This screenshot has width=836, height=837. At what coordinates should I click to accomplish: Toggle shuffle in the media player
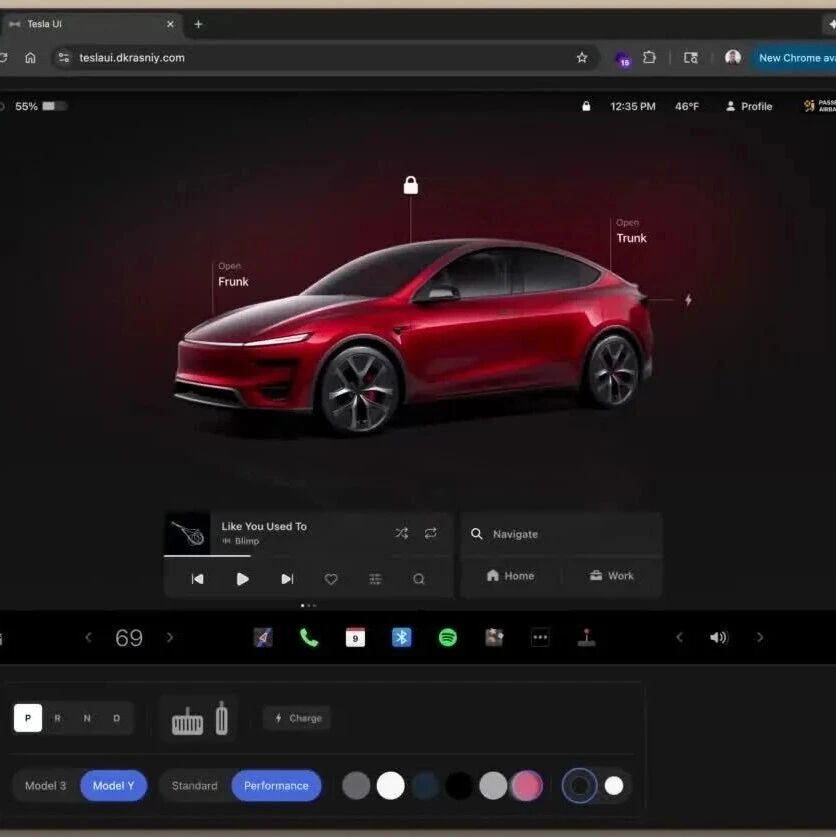click(401, 533)
